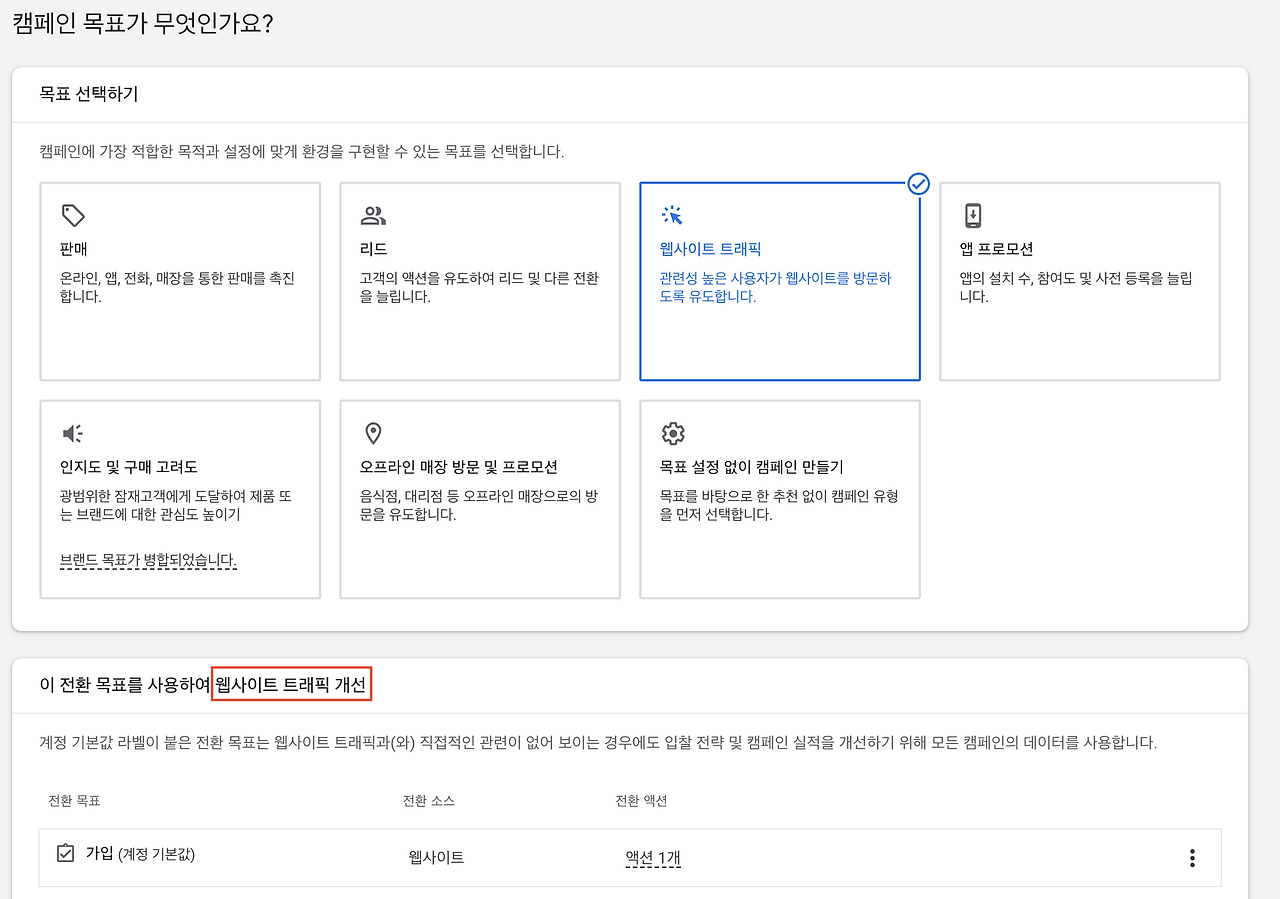Click the location pin icon on 오프라인 매장 card
This screenshot has width=1280, height=899.
[x=373, y=432]
